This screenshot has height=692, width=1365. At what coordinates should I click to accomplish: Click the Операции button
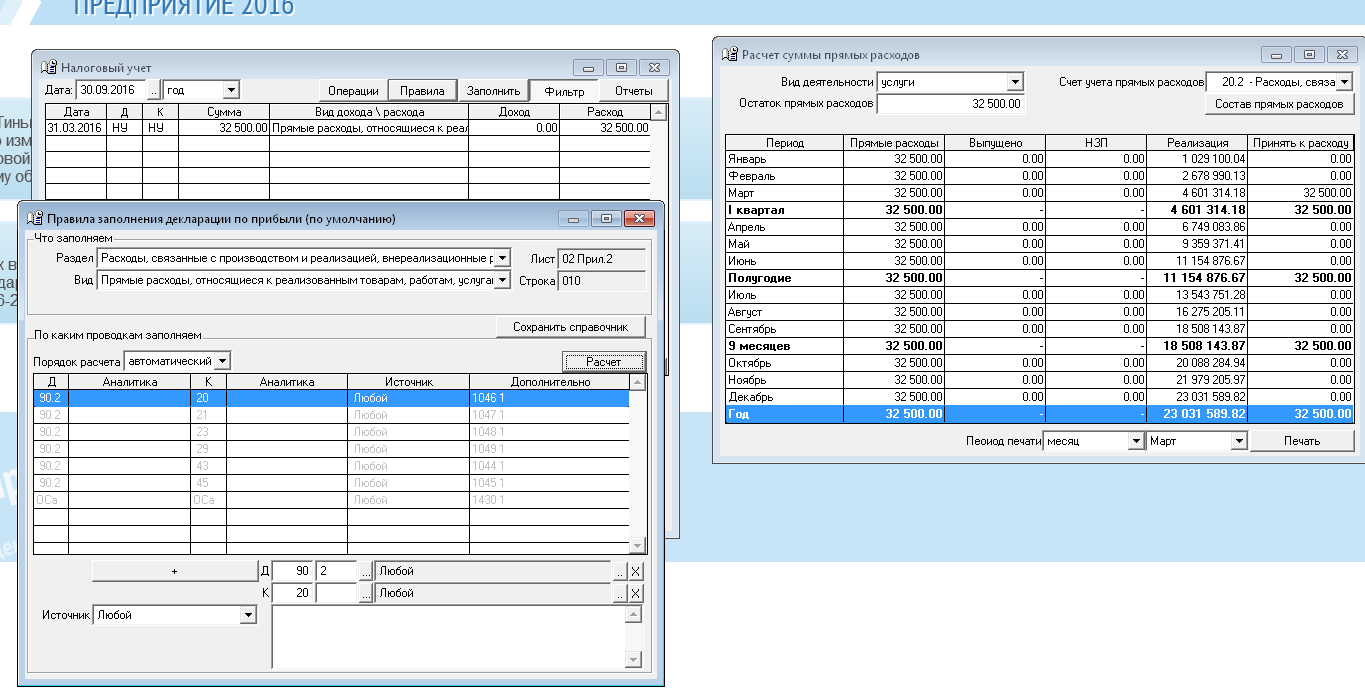pyautogui.click(x=353, y=91)
